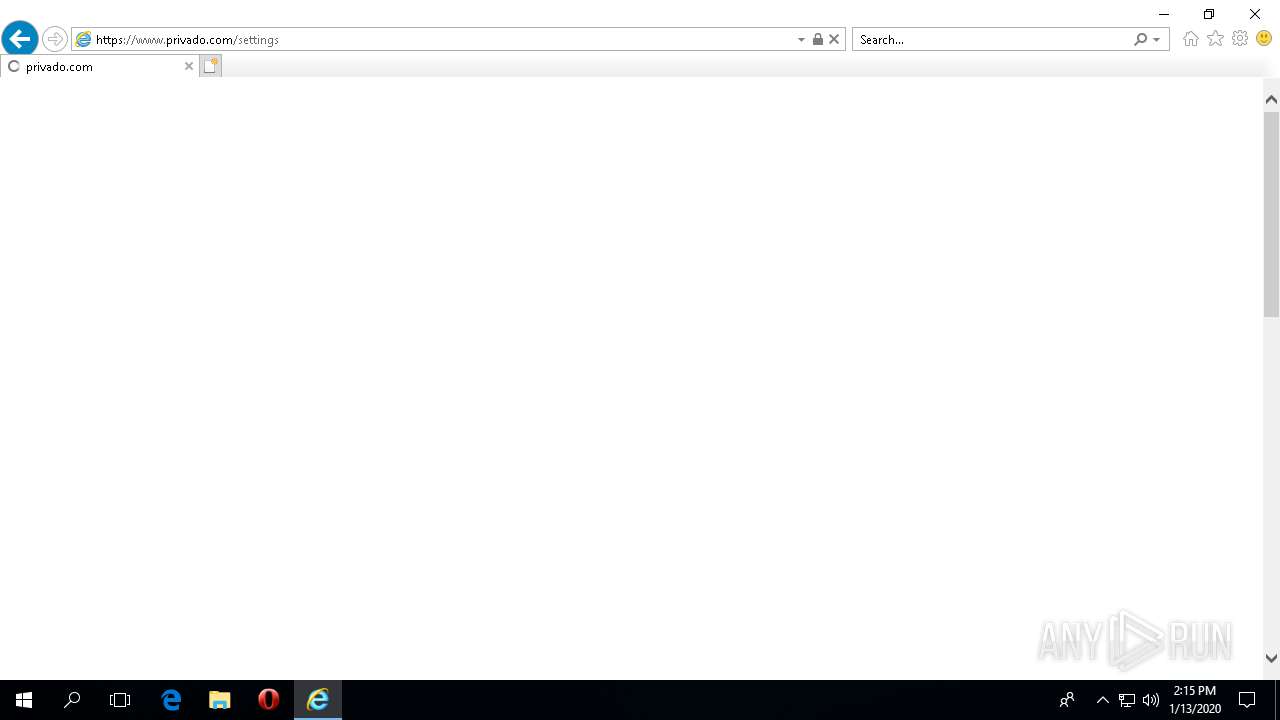Open Favorites via the star icon
This screenshot has width=1280, height=720.
[x=1215, y=39]
